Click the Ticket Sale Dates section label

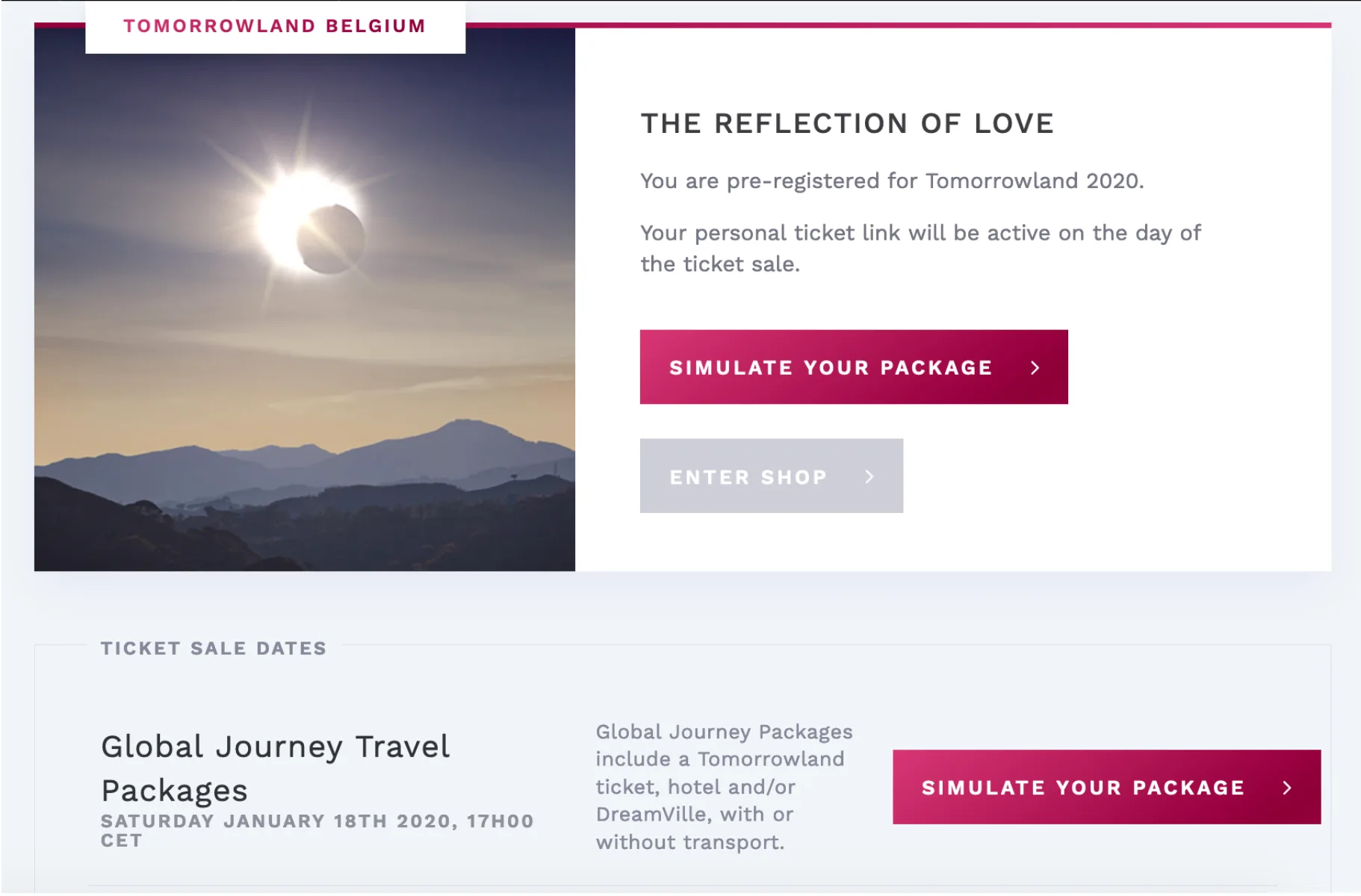coord(214,648)
